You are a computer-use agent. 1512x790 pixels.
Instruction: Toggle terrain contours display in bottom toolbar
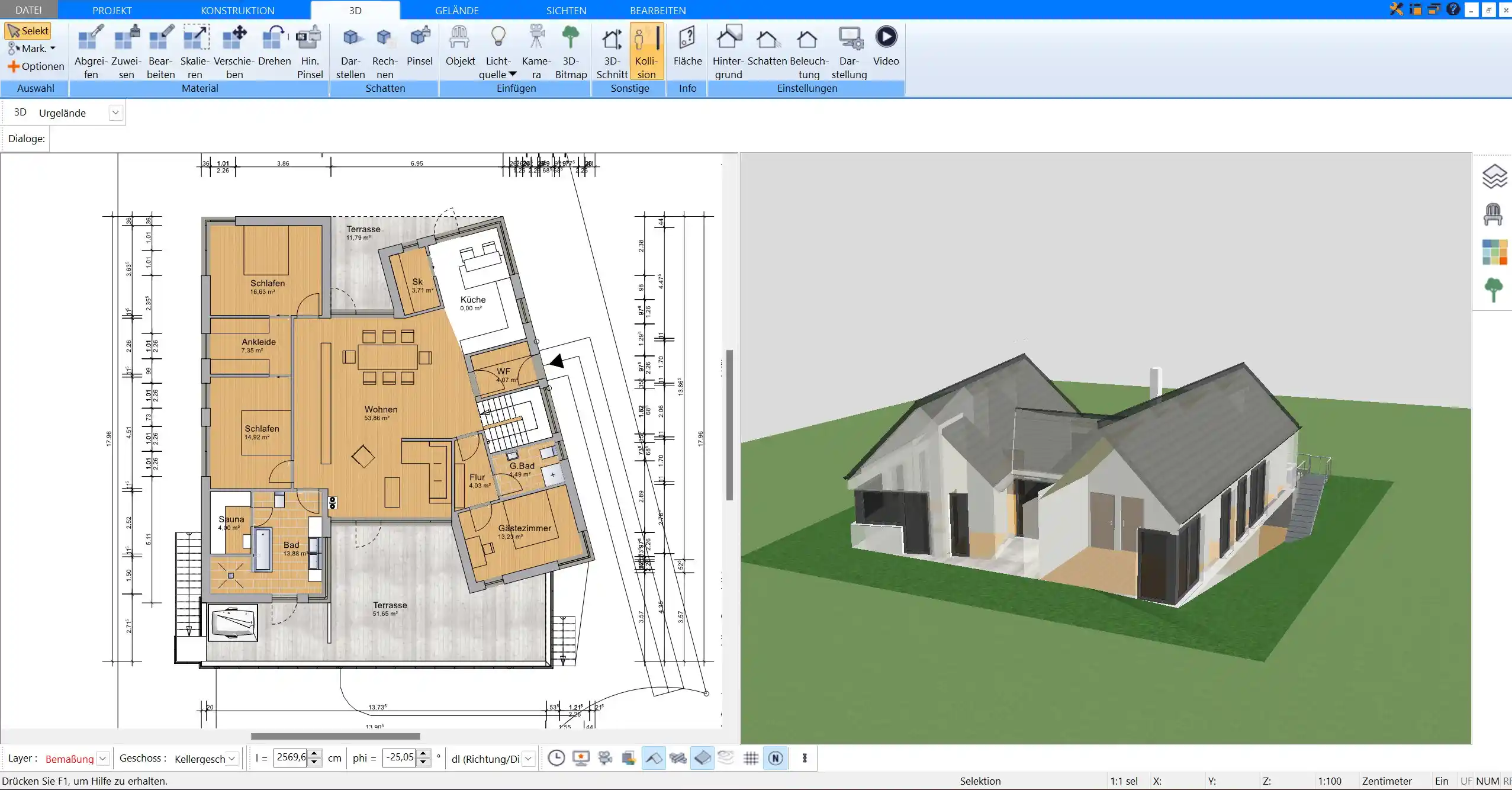(x=726, y=758)
